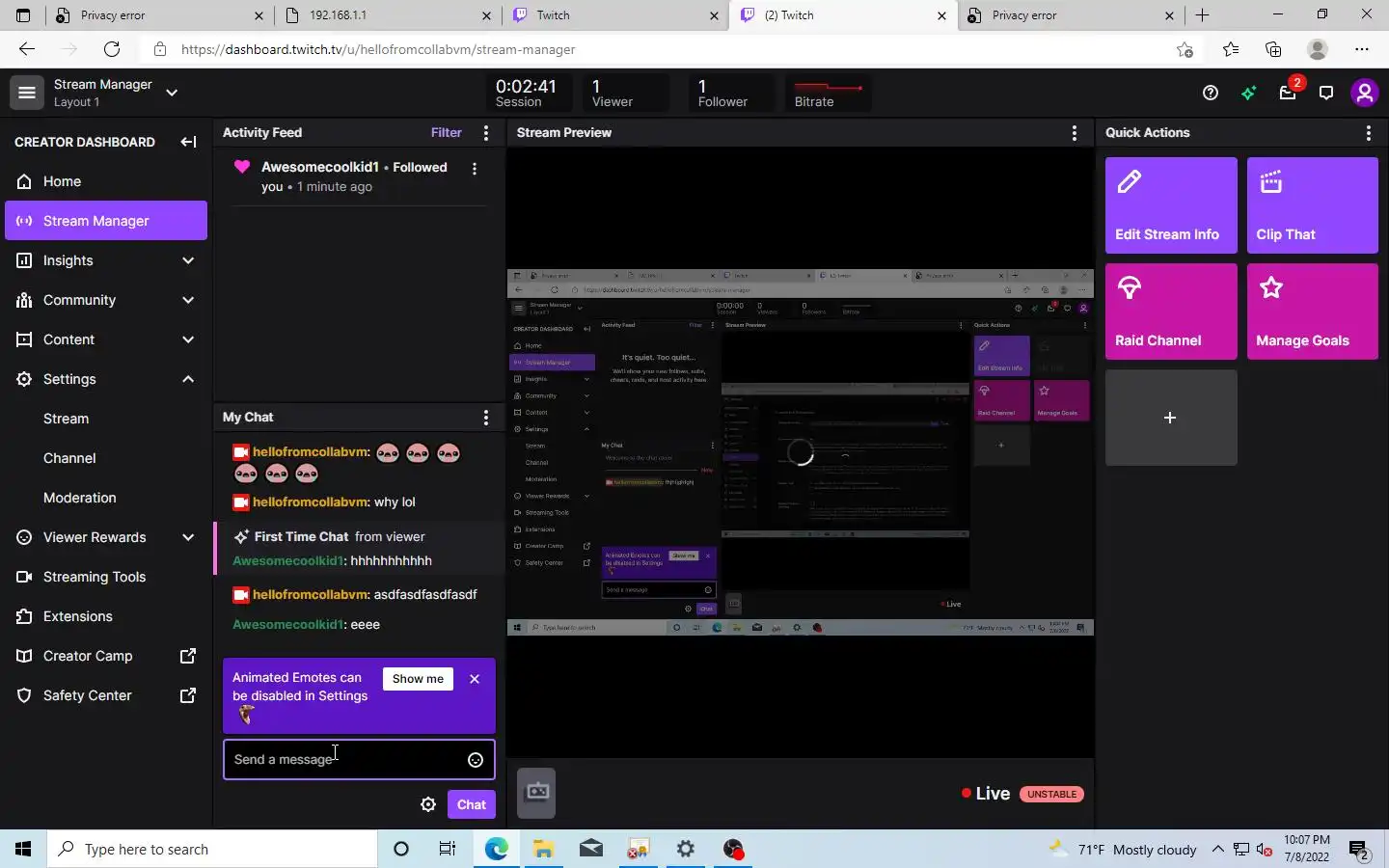Click the browser address bar URL
This screenshot has height=868, width=1389.
[x=378, y=49]
